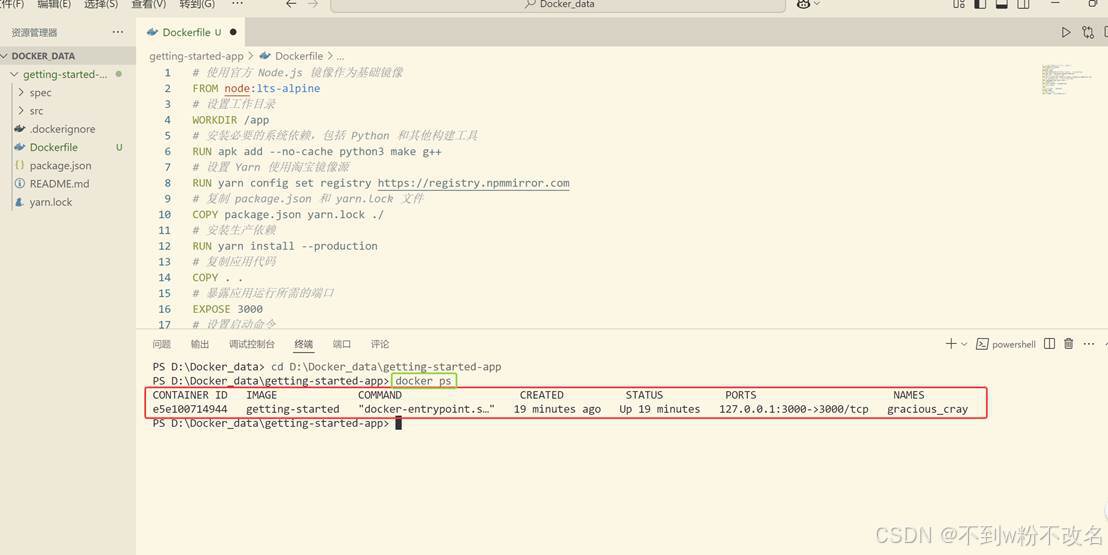Click the 'FROM node:lts-alpine' line
Screen dimensions: 1108x555
(x=256, y=88)
